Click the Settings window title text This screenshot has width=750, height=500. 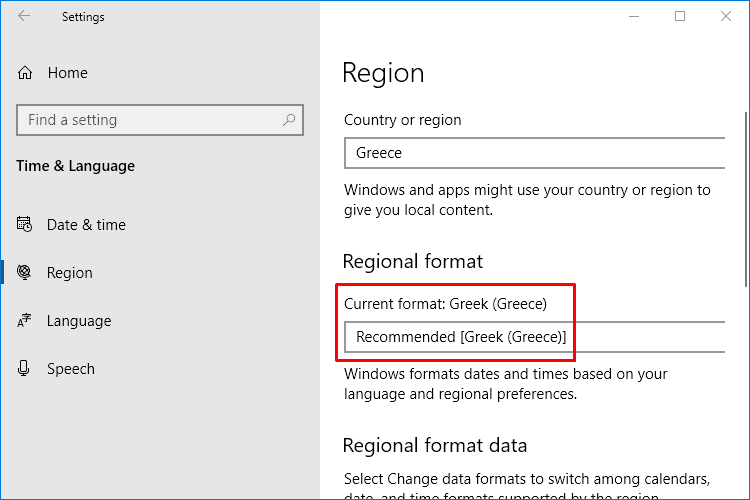coord(83,17)
